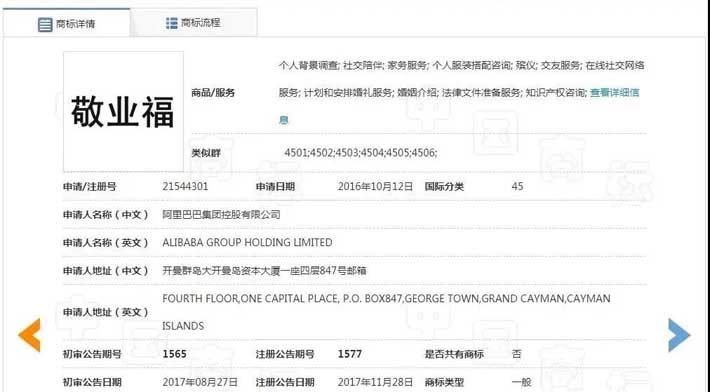Click the preliminary date 2017年08月27日
The width and height of the screenshot is (710, 392).
(200, 382)
